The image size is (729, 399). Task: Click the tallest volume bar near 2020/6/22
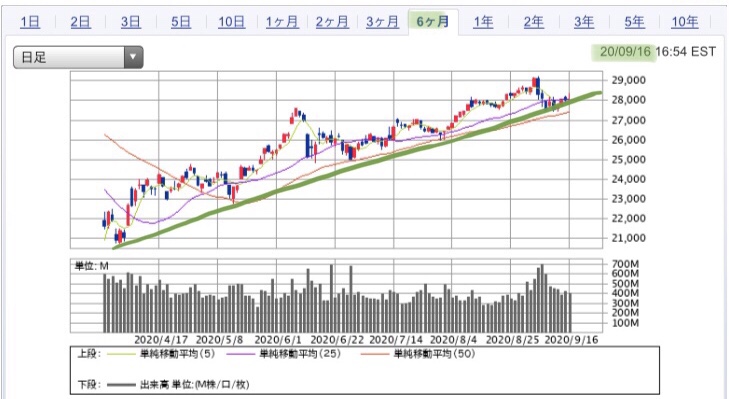tap(331, 299)
